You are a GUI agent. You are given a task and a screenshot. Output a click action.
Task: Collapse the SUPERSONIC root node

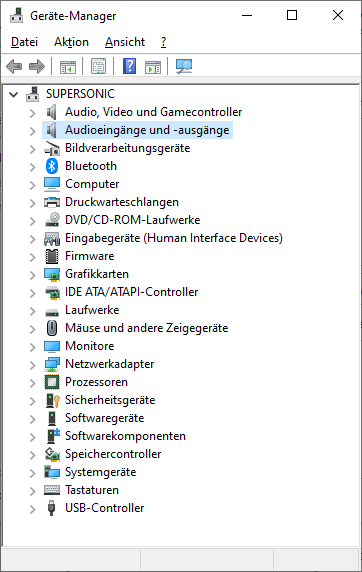(x=14, y=94)
